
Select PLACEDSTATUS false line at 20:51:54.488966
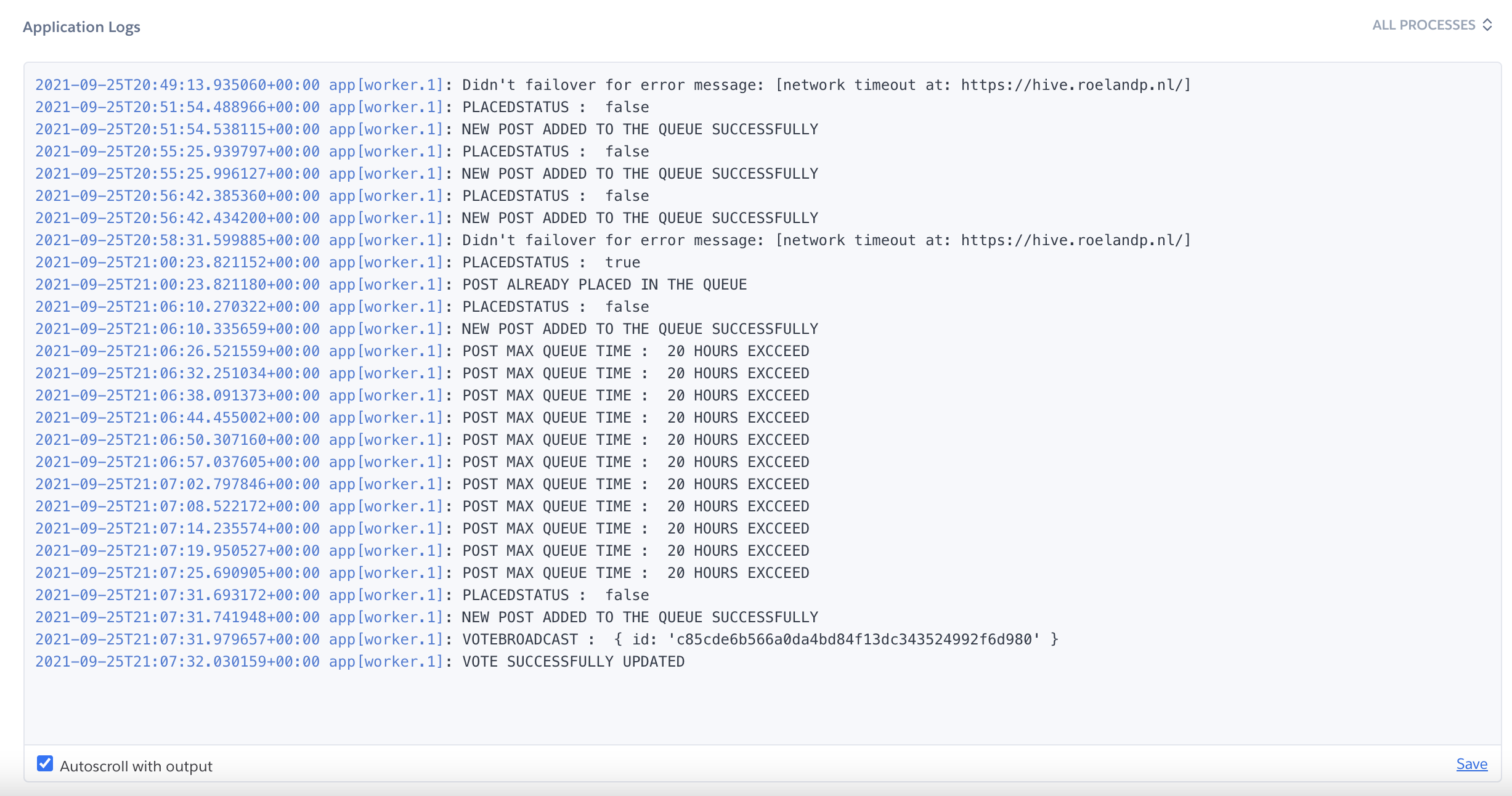[342, 107]
